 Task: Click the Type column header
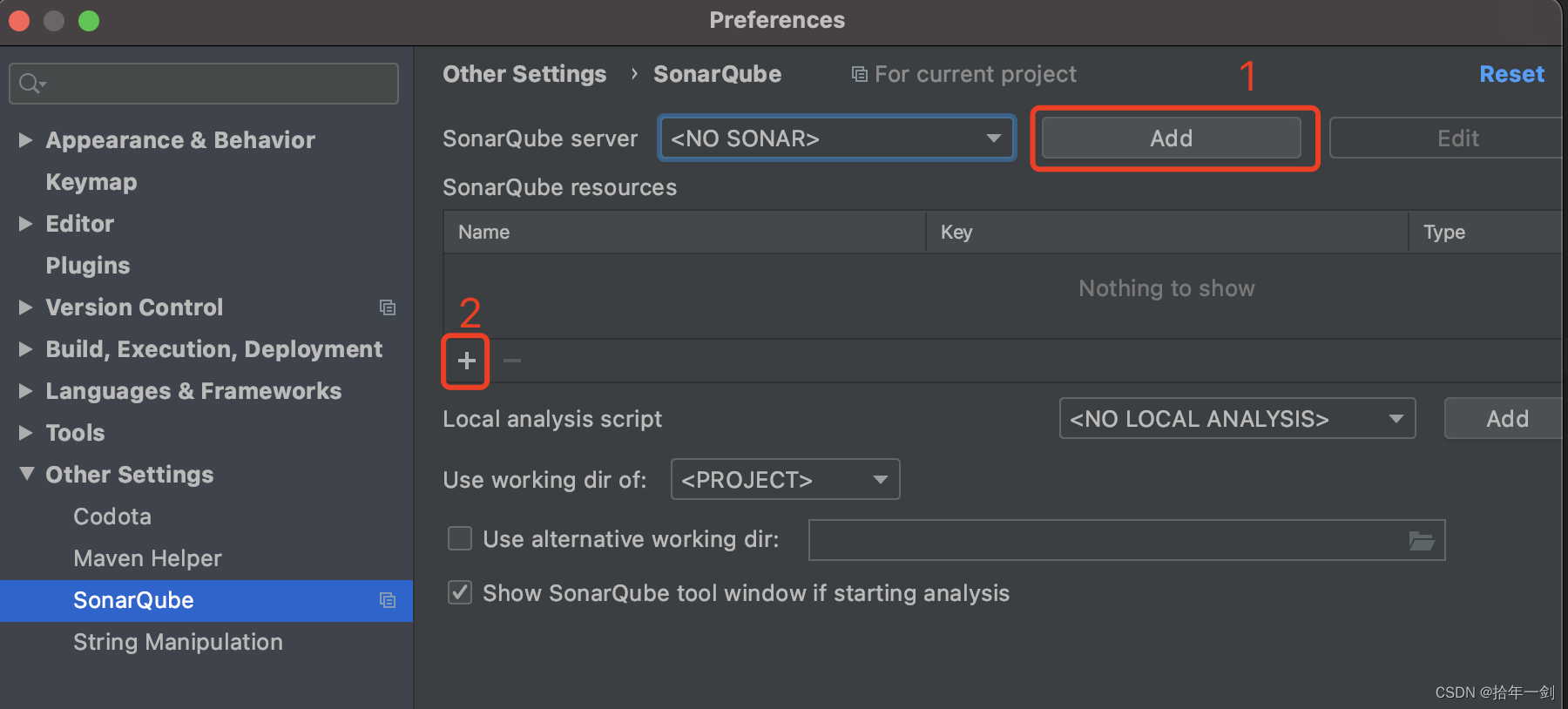click(x=1487, y=232)
